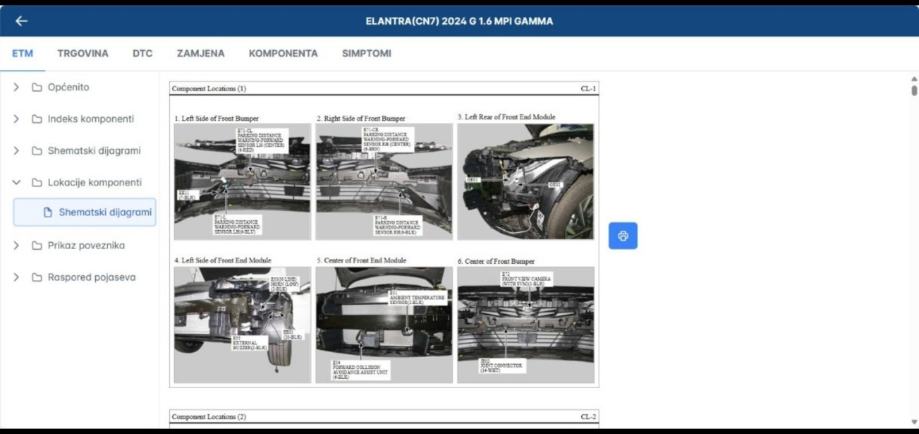This screenshot has height=434, width=919.
Task: Print the diagram with the blue printer button
Action: point(622,236)
